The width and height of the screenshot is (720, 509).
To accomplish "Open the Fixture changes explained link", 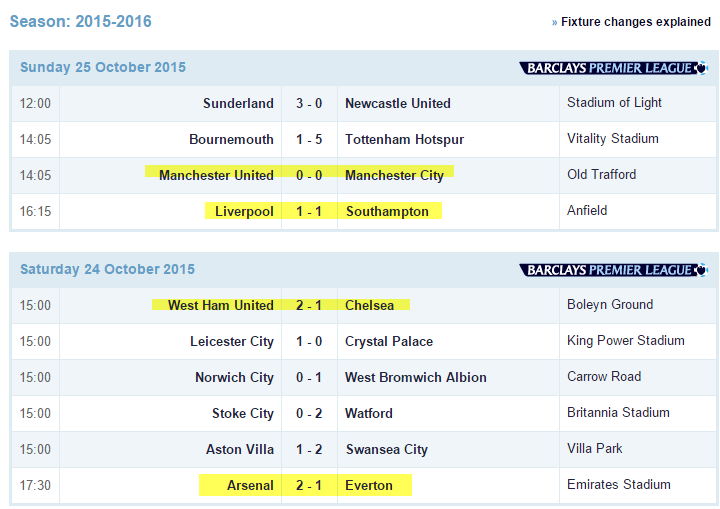I will [x=636, y=22].
